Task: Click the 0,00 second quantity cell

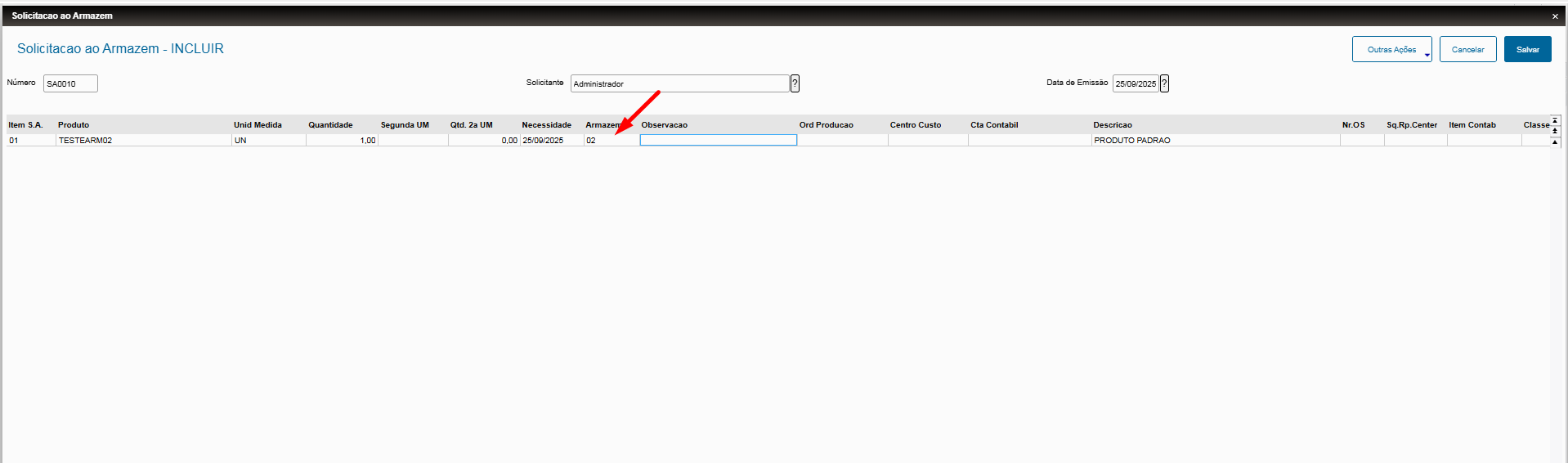Action: coord(484,141)
